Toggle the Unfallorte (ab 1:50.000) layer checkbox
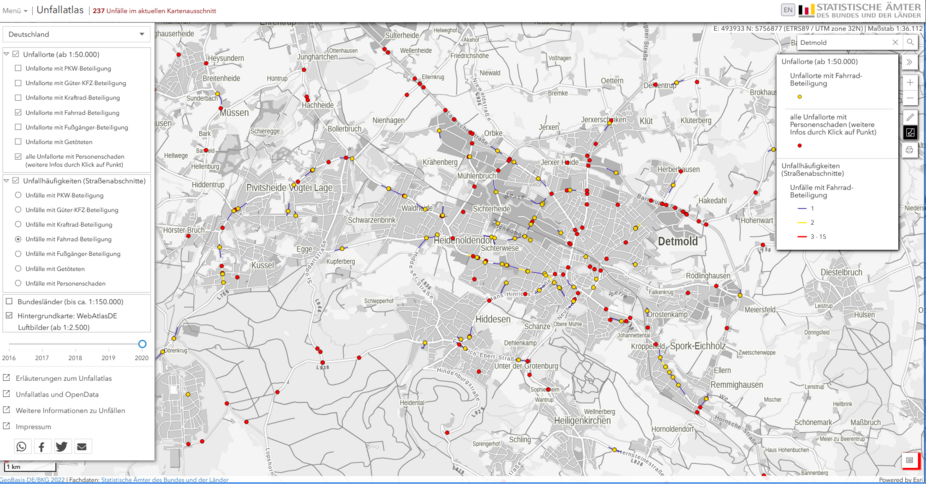The image size is (926, 484). (16, 54)
